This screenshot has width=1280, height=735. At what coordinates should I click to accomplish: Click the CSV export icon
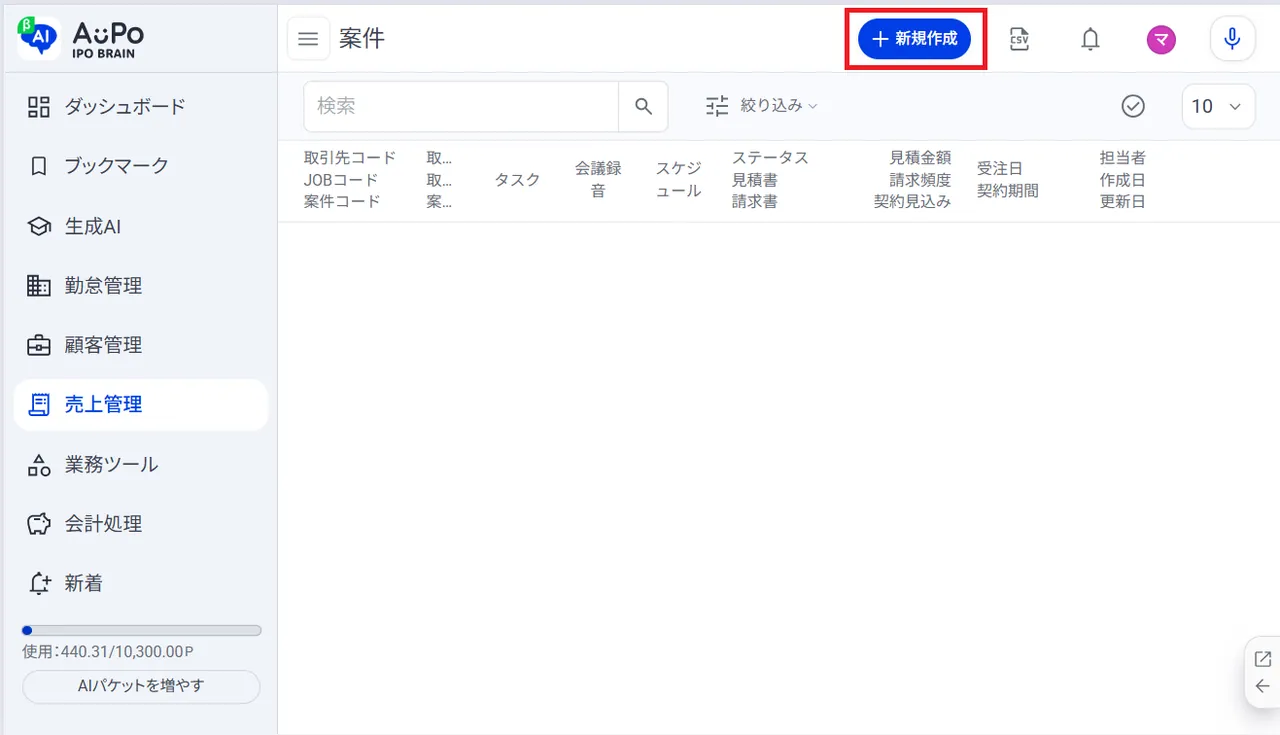point(1019,39)
